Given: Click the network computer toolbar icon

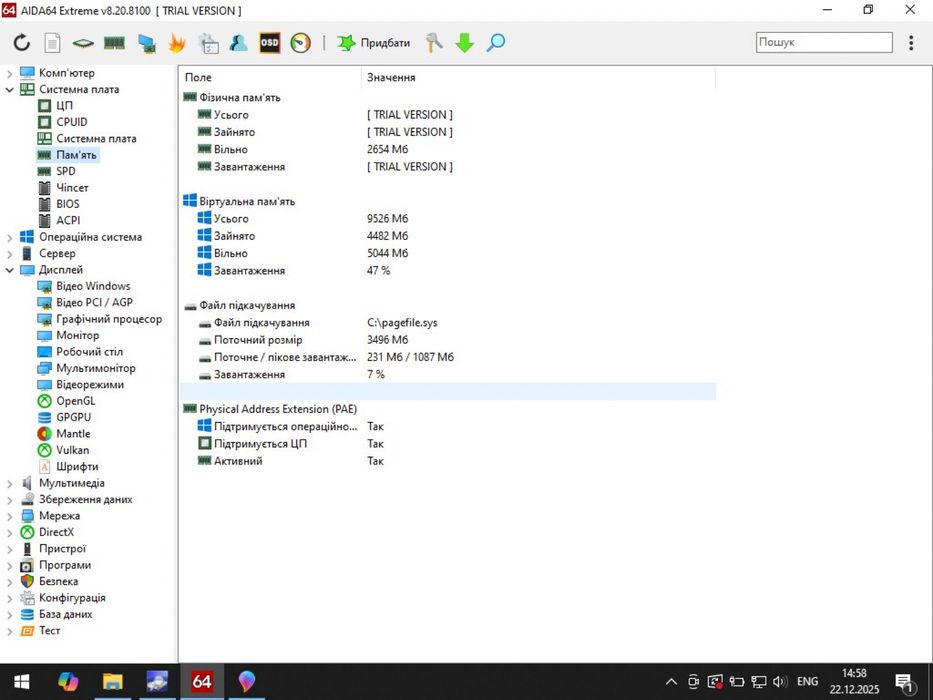Looking at the screenshot, I should coord(146,43).
